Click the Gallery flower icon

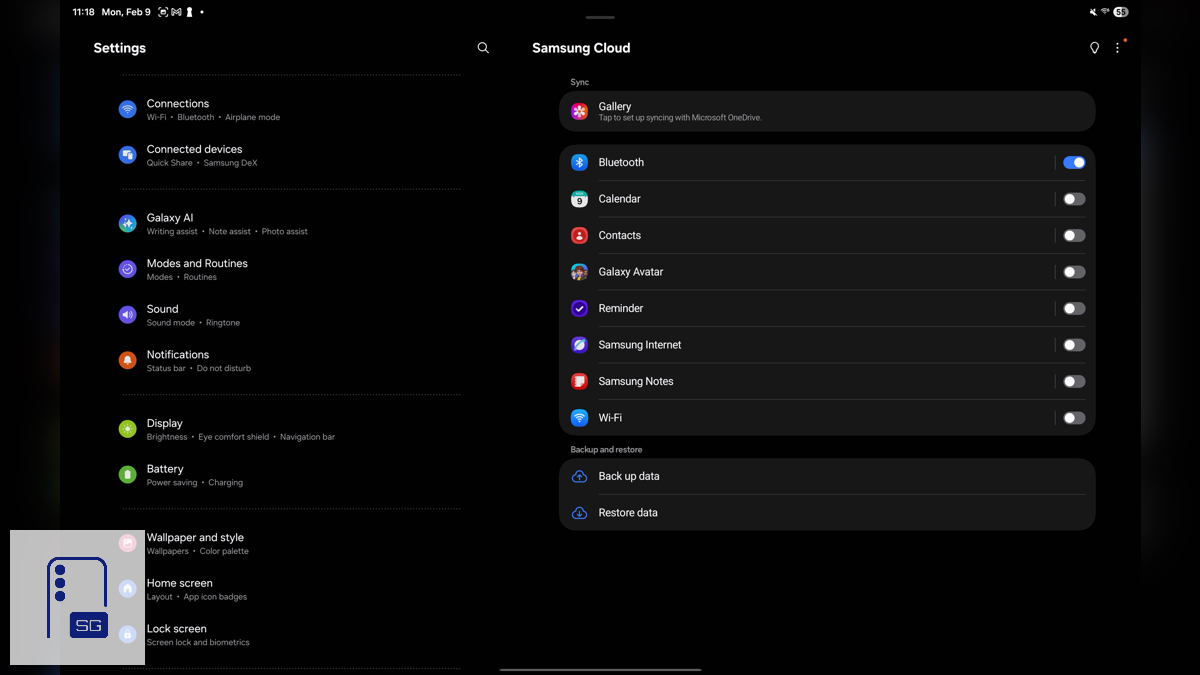pyautogui.click(x=579, y=111)
